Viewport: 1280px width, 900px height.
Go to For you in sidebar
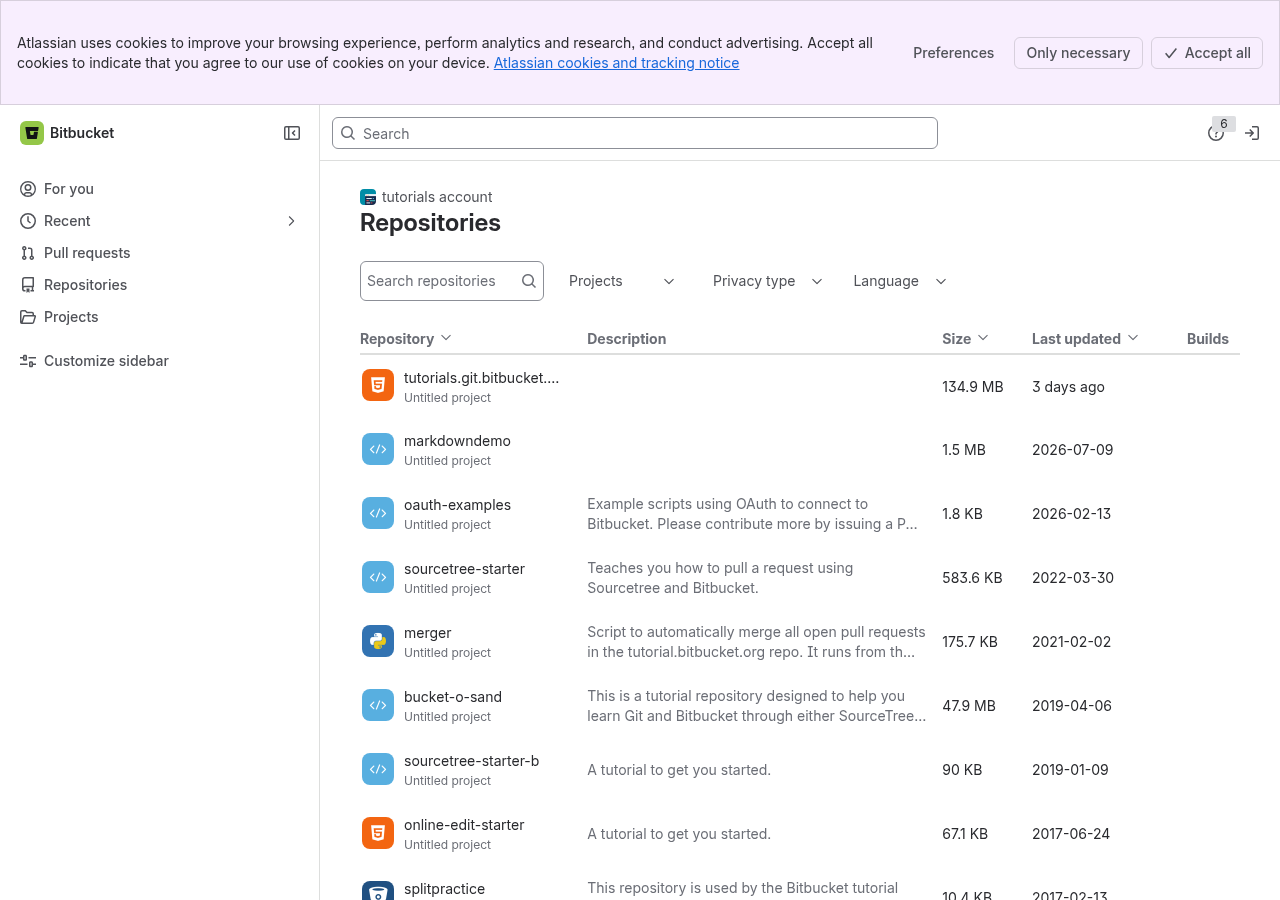(x=160, y=189)
